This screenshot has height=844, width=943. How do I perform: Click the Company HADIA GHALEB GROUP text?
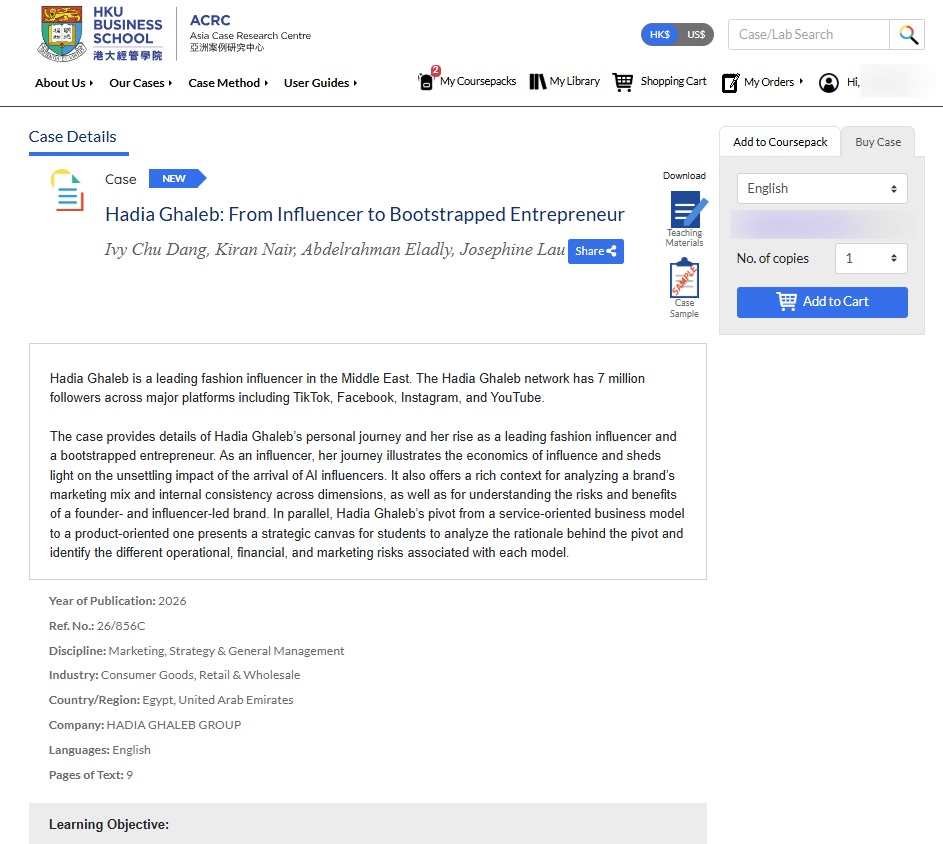click(145, 725)
